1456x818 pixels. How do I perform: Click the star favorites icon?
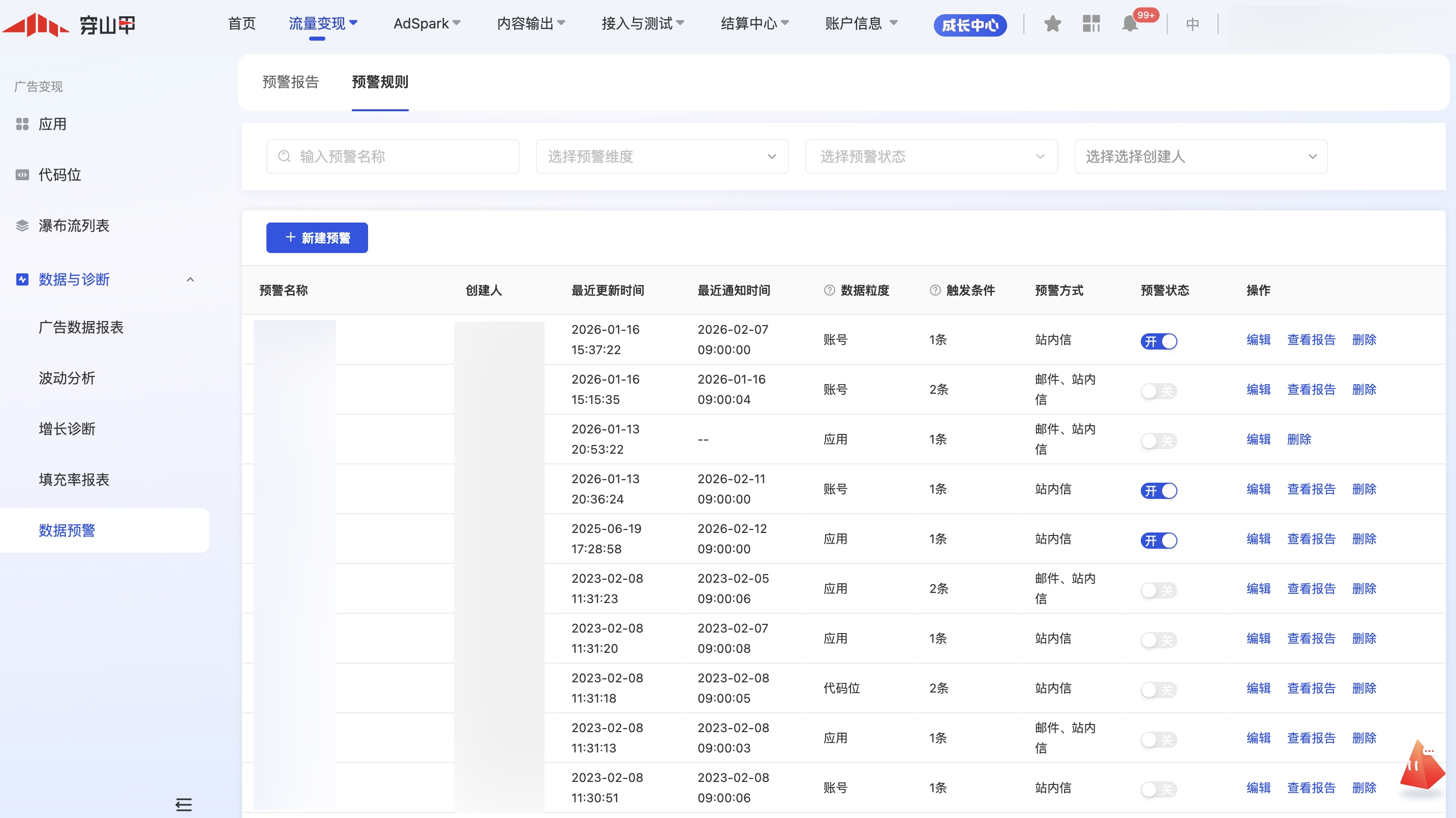pyautogui.click(x=1052, y=24)
